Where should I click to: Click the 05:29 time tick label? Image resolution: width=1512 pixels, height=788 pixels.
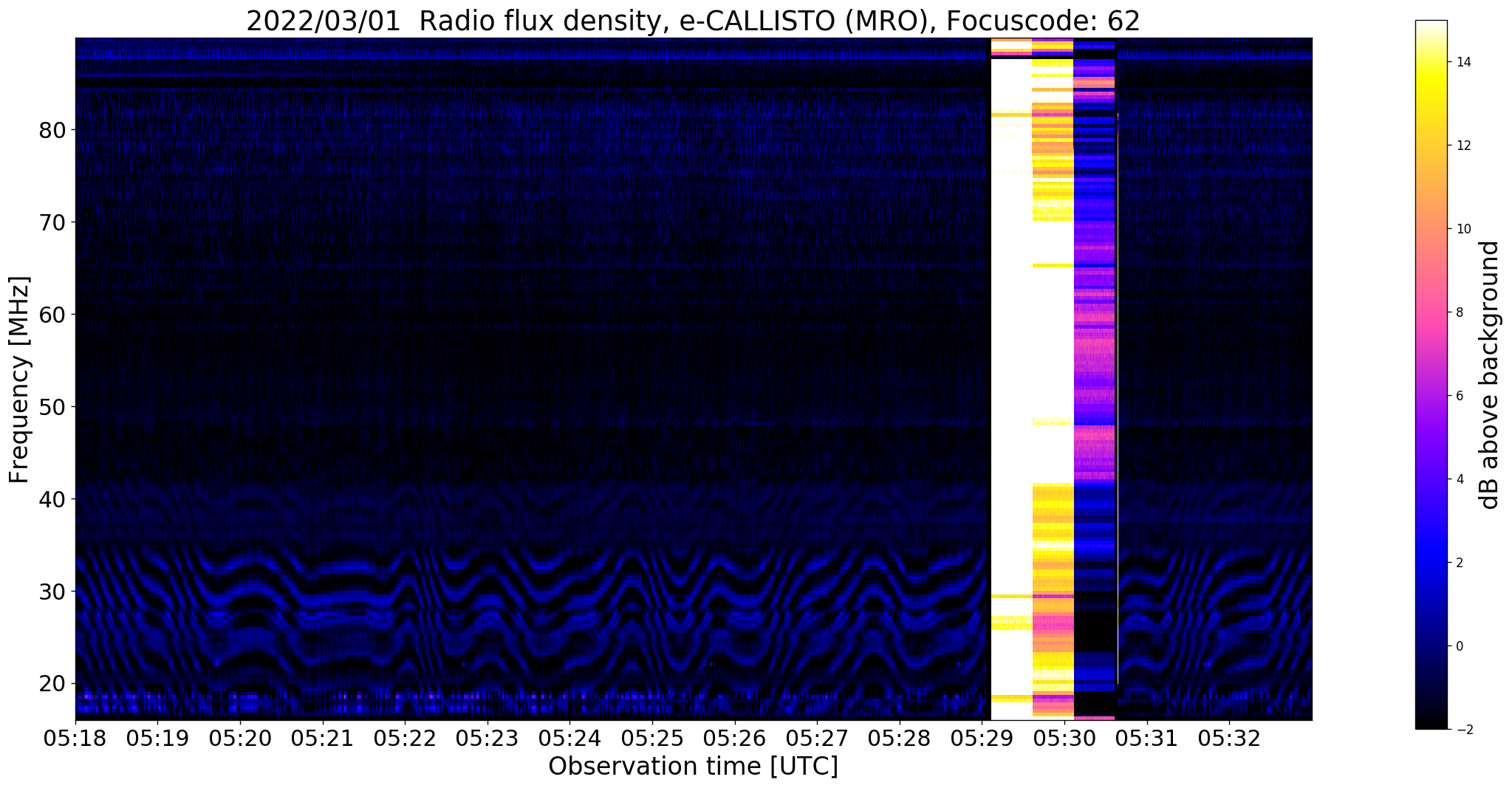pos(982,738)
